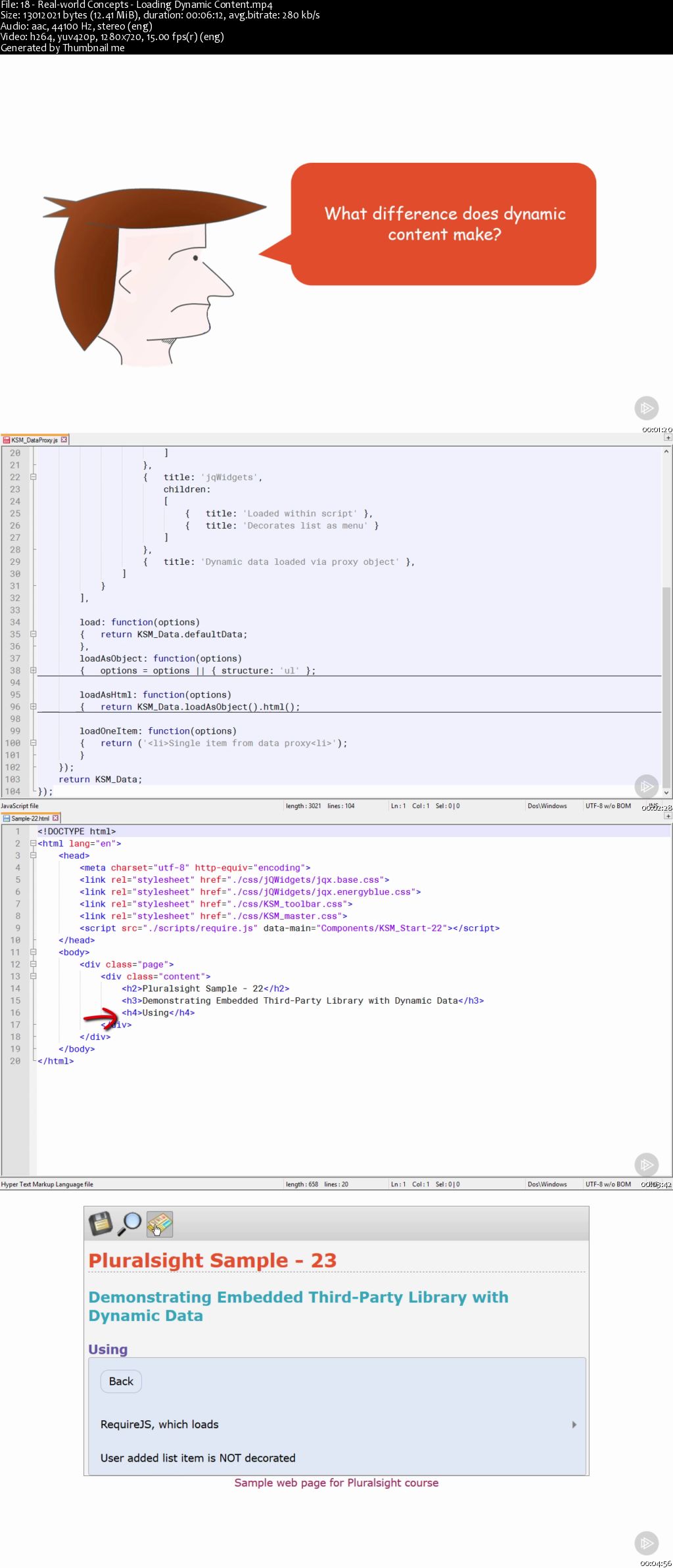
Task: Collapse the head tag fold at line 3
Action: 33,855
